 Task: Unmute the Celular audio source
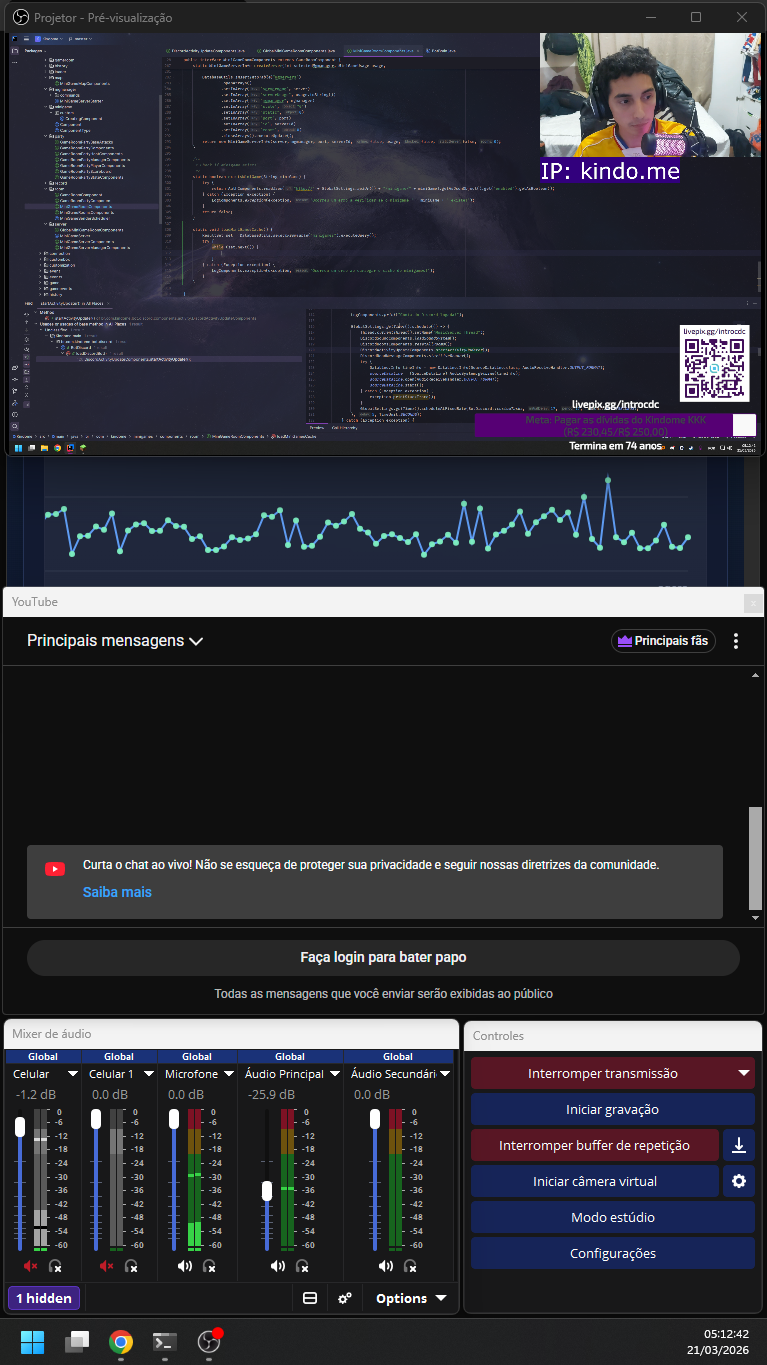point(30,1266)
